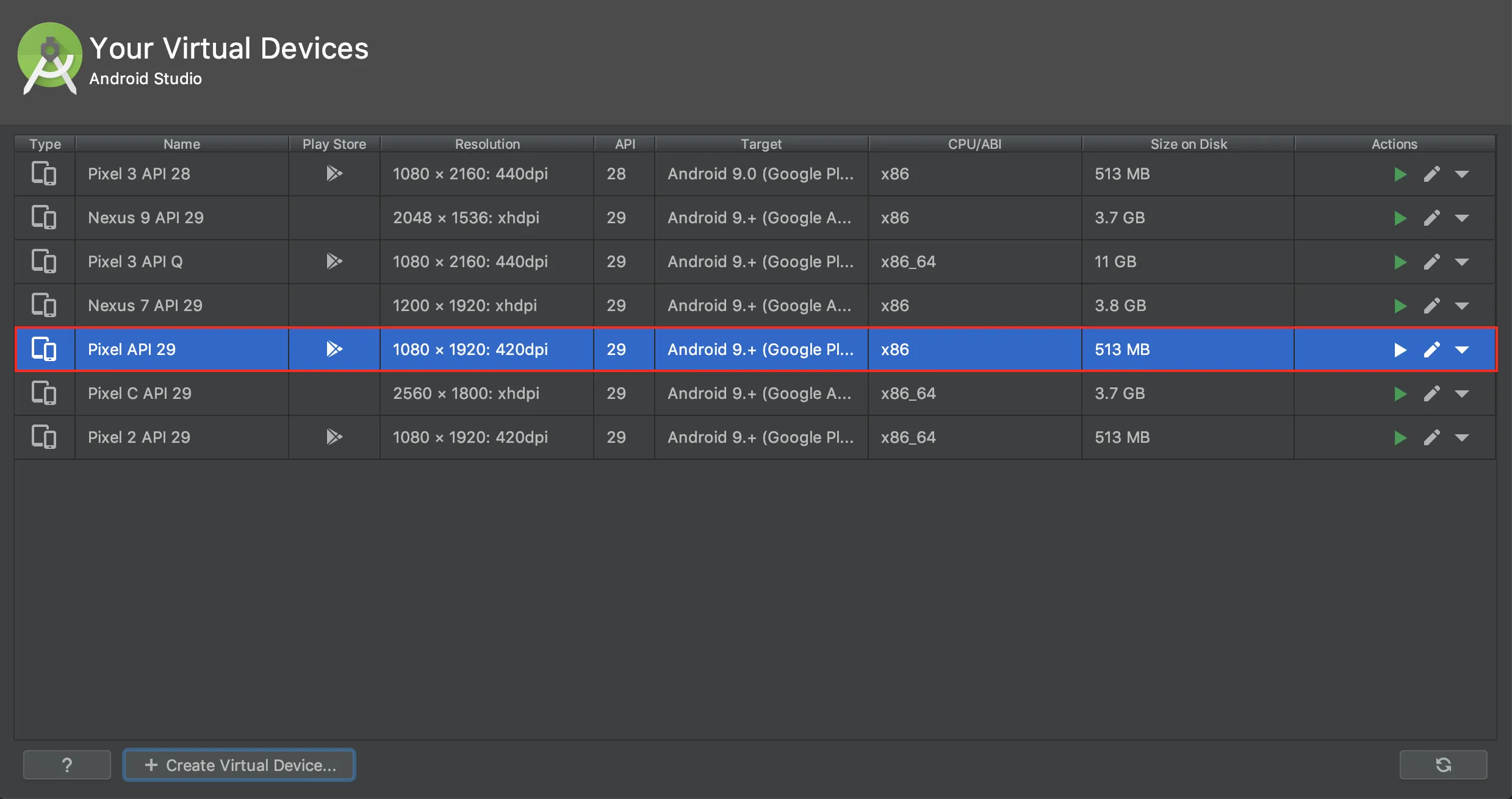Image resolution: width=1512 pixels, height=799 pixels.
Task: Launch the Pixel 3 API Q emulator
Action: pos(1400,262)
